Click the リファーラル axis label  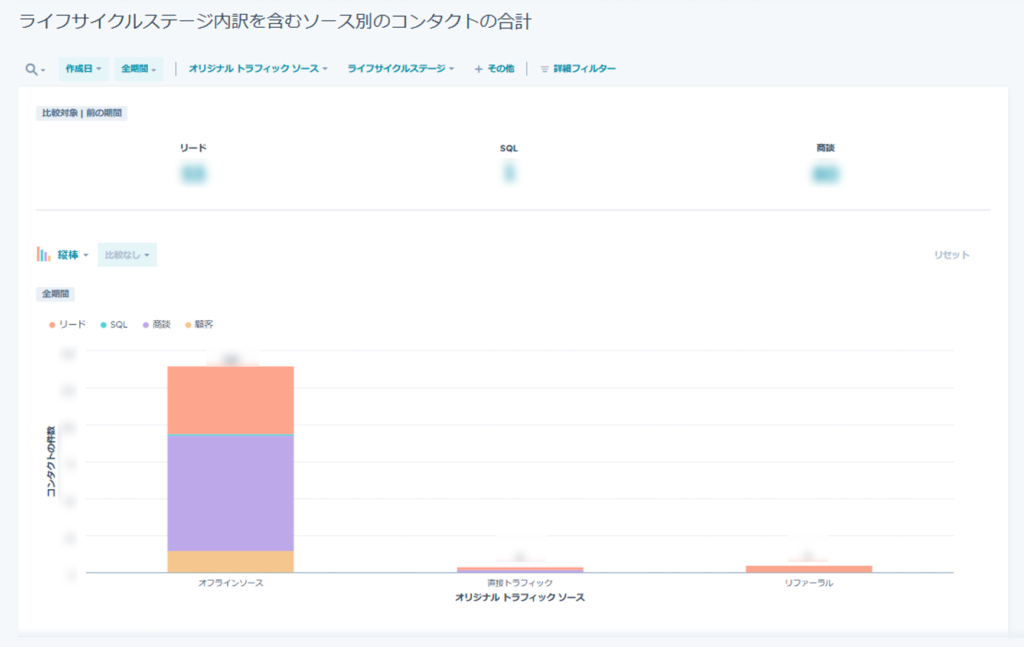pyautogui.click(x=808, y=583)
